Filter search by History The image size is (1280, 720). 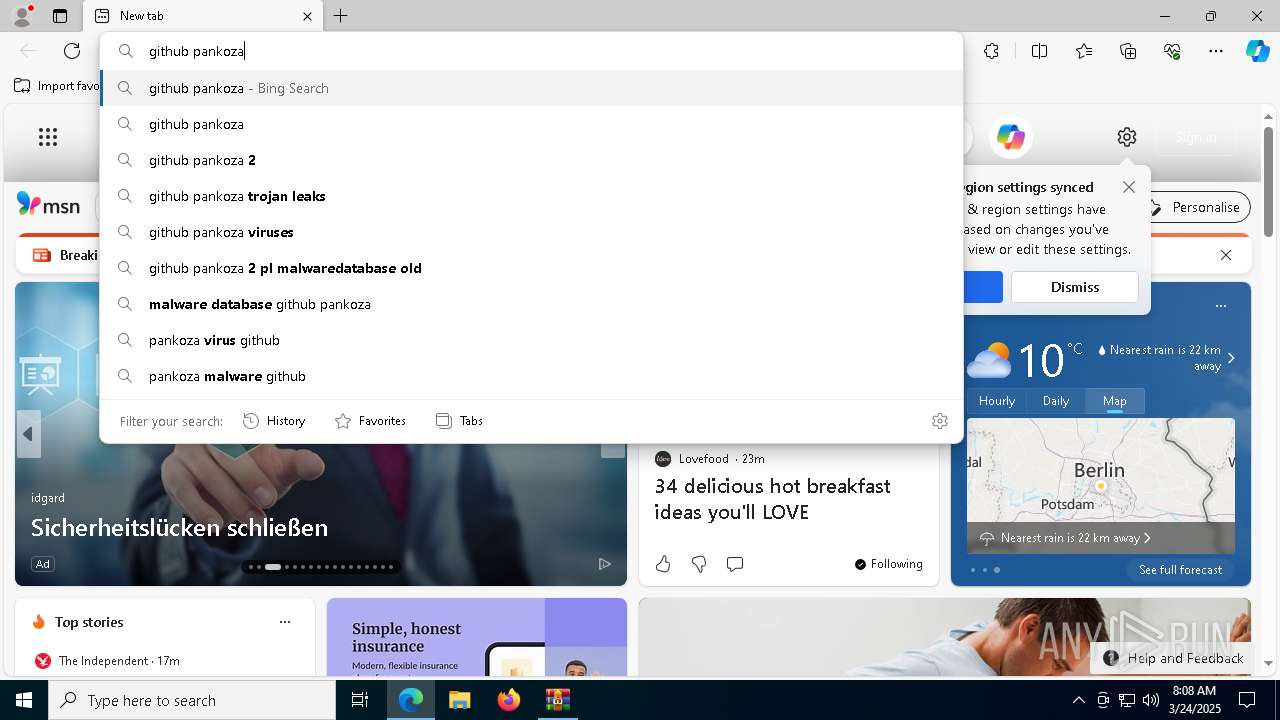(274, 421)
